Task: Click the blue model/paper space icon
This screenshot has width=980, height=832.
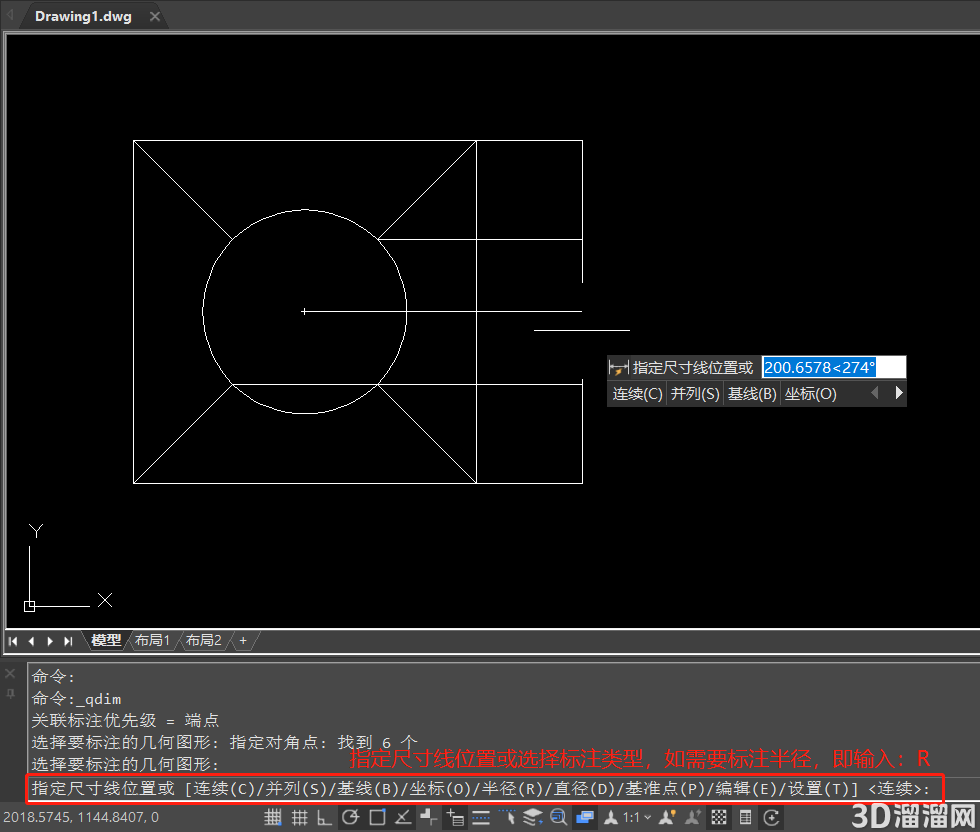Action: (x=585, y=817)
